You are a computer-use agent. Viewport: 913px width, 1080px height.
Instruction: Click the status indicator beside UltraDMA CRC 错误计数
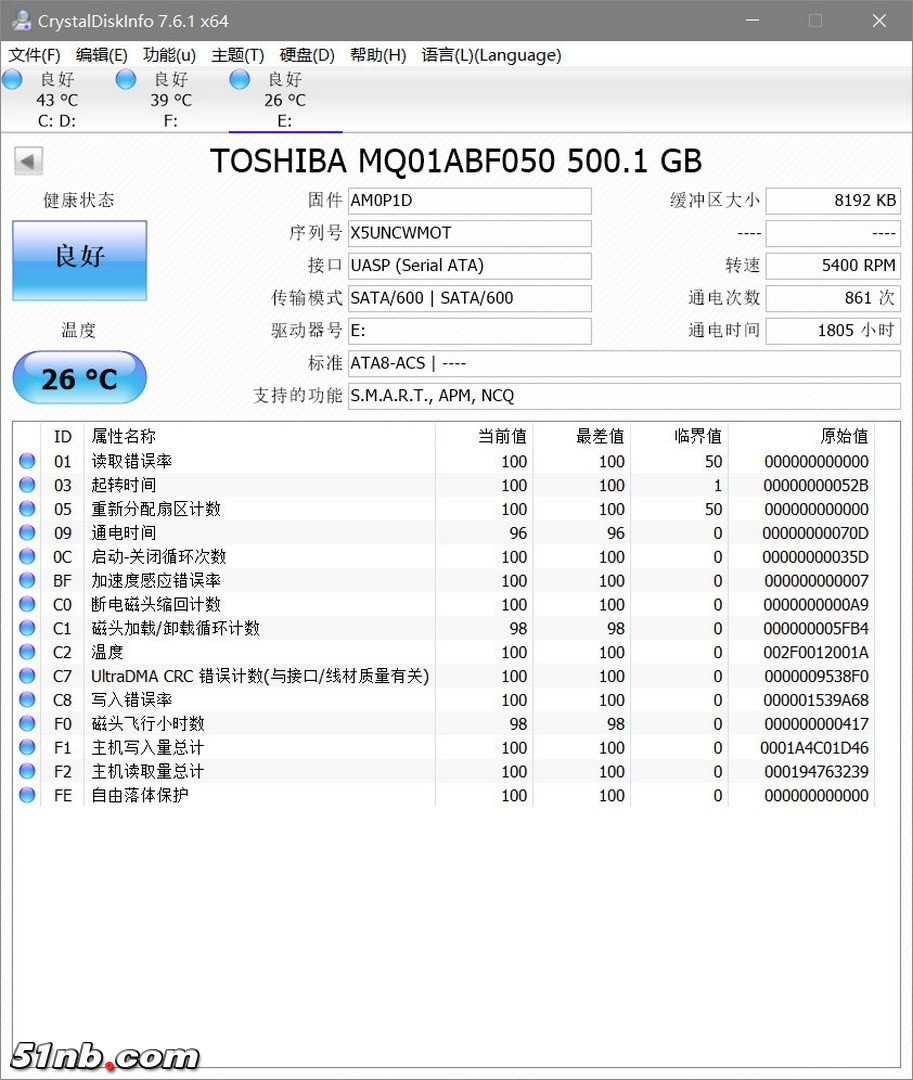click(27, 676)
